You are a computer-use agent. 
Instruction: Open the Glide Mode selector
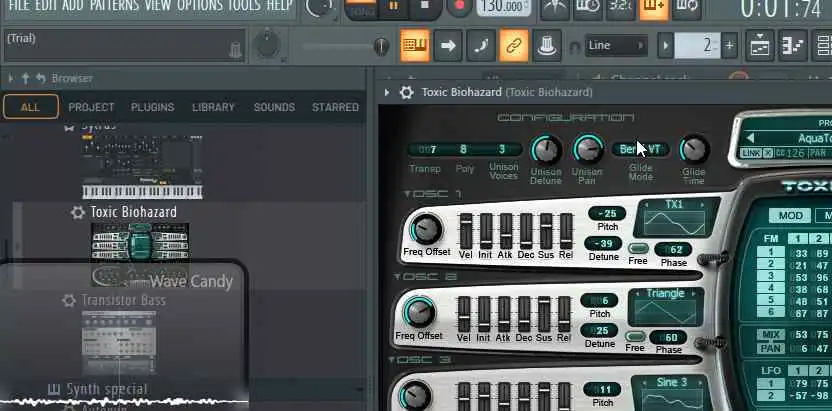click(x=640, y=150)
